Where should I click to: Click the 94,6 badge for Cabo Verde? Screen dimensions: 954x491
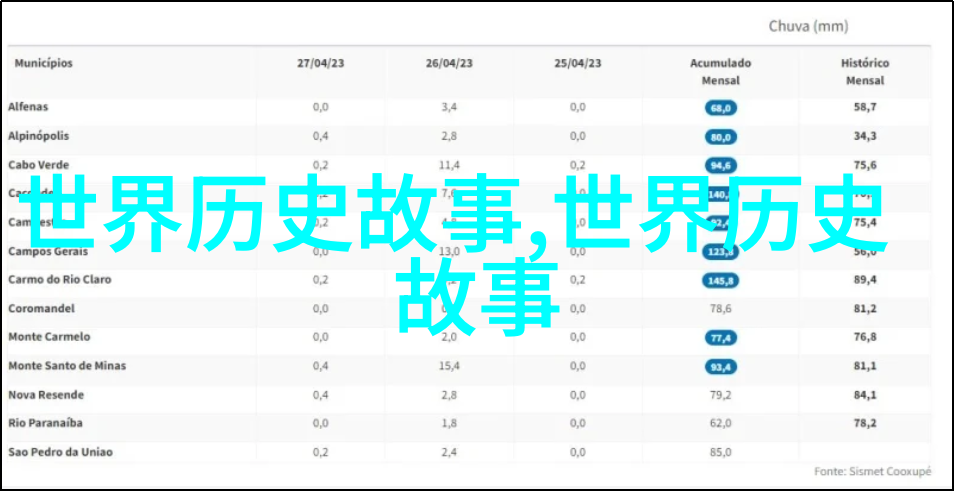(x=720, y=166)
